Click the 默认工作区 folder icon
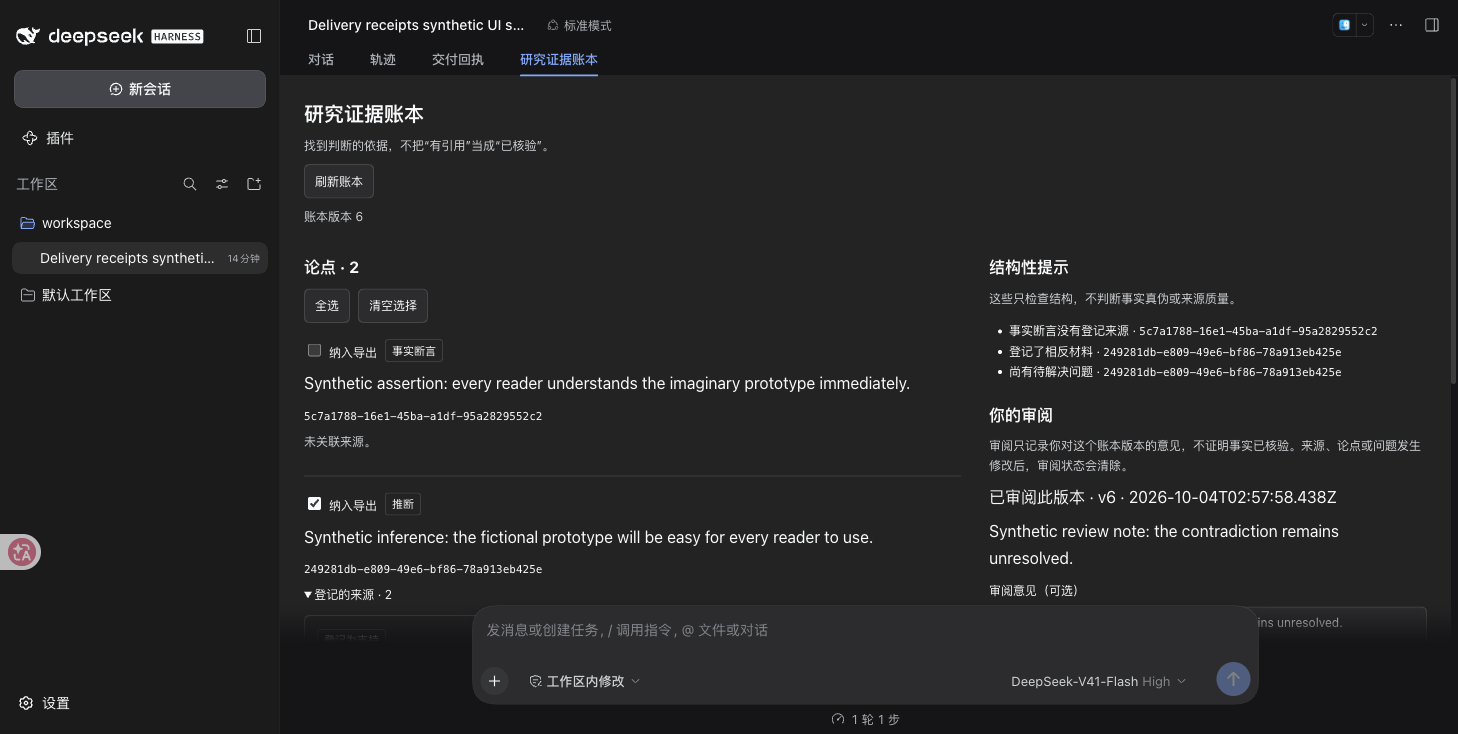Screen dimensions: 1458x734 (28, 295)
